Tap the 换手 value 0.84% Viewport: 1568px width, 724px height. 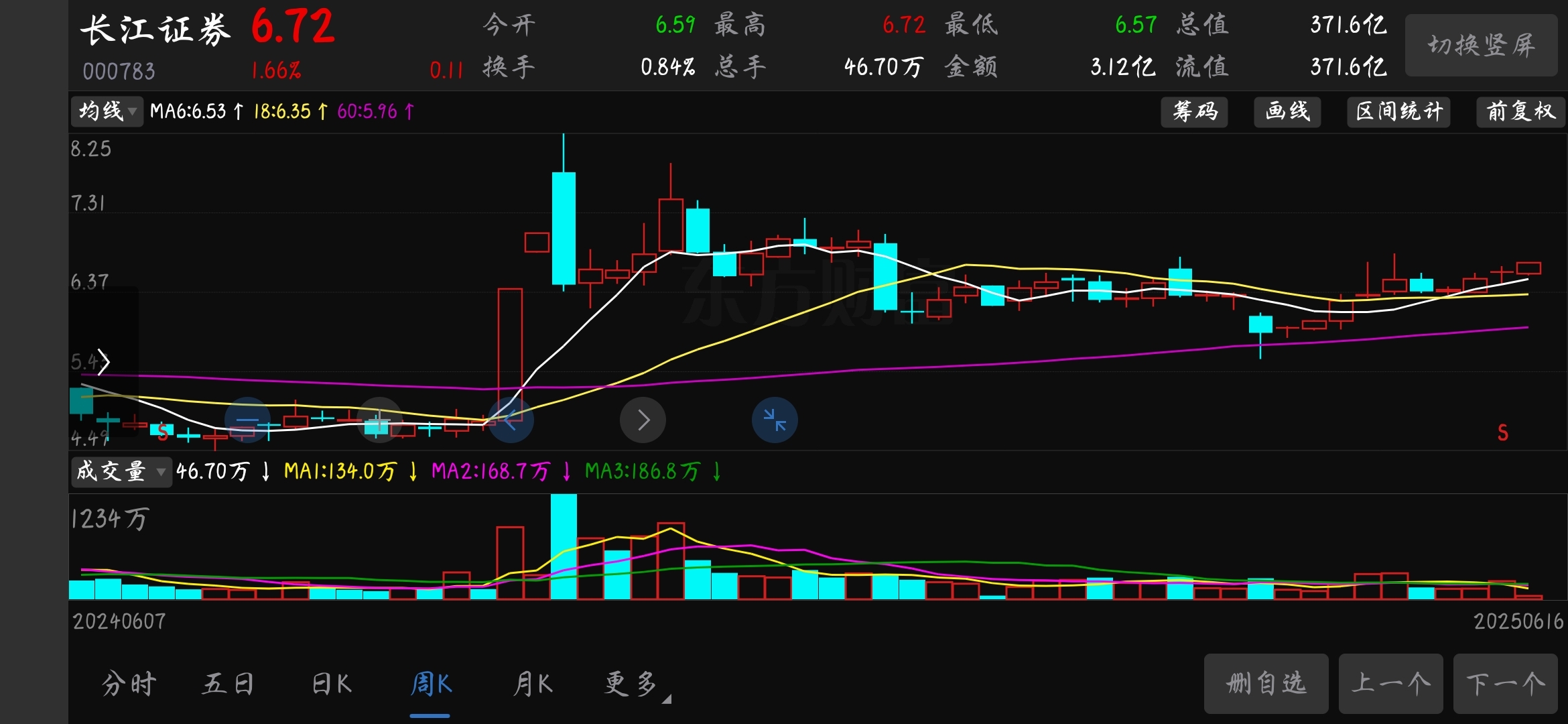coord(667,67)
